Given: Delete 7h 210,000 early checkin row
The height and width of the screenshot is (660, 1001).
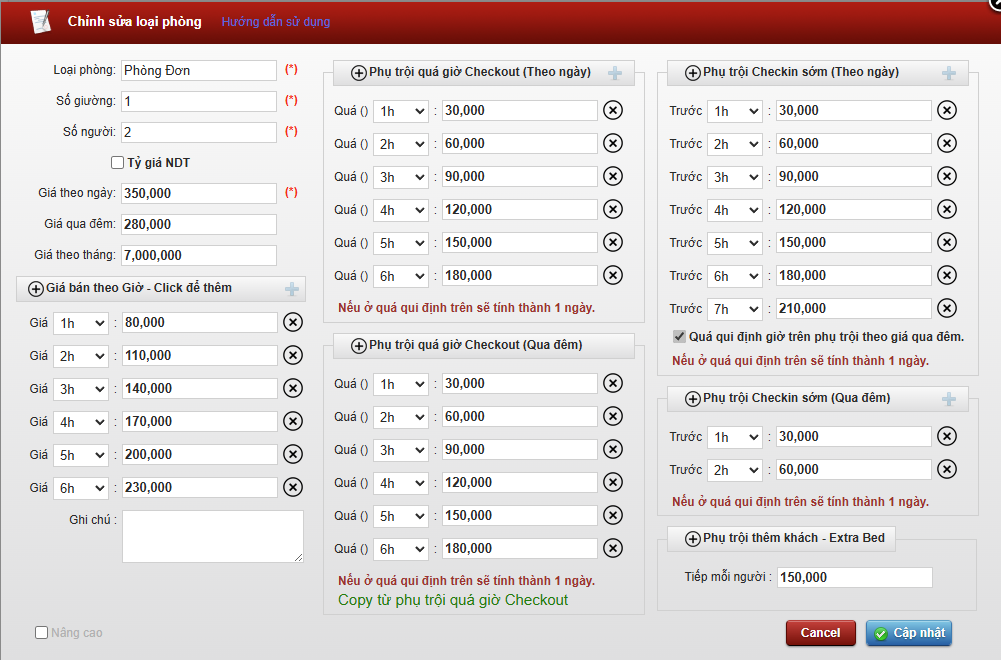Looking at the screenshot, I should click(x=947, y=309).
